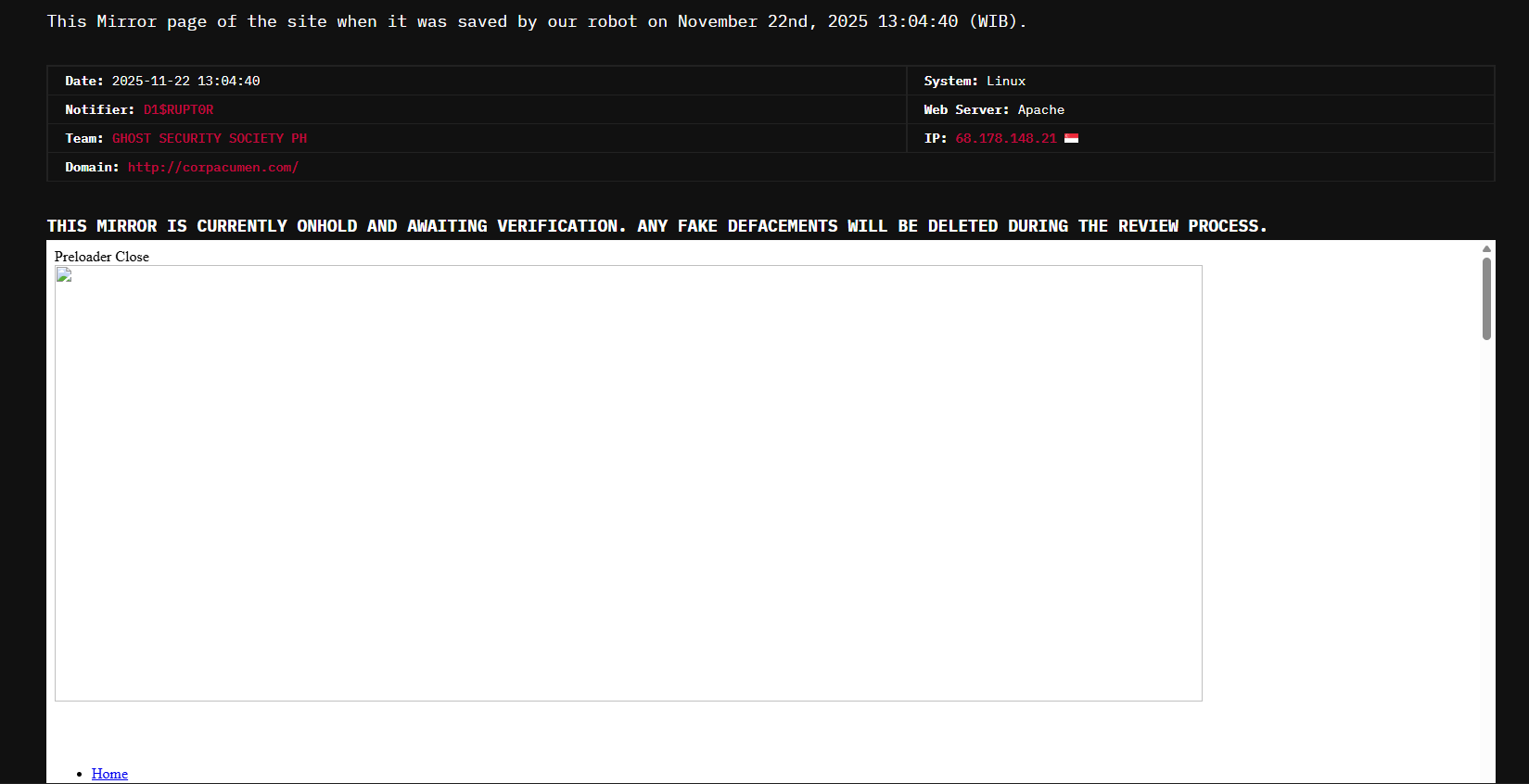Click the System value Linux
This screenshot has height=784, width=1529.
point(1005,81)
